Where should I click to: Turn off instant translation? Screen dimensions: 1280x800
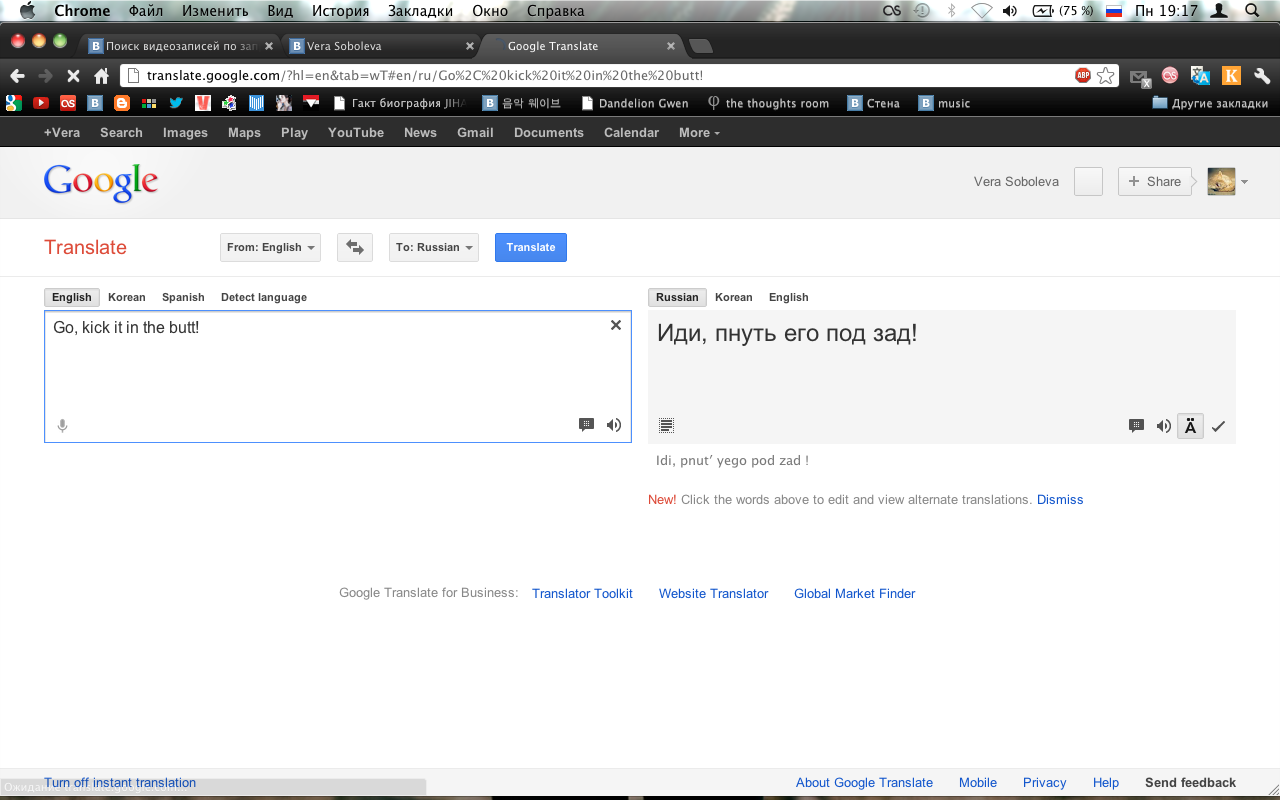tap(120, 782)
